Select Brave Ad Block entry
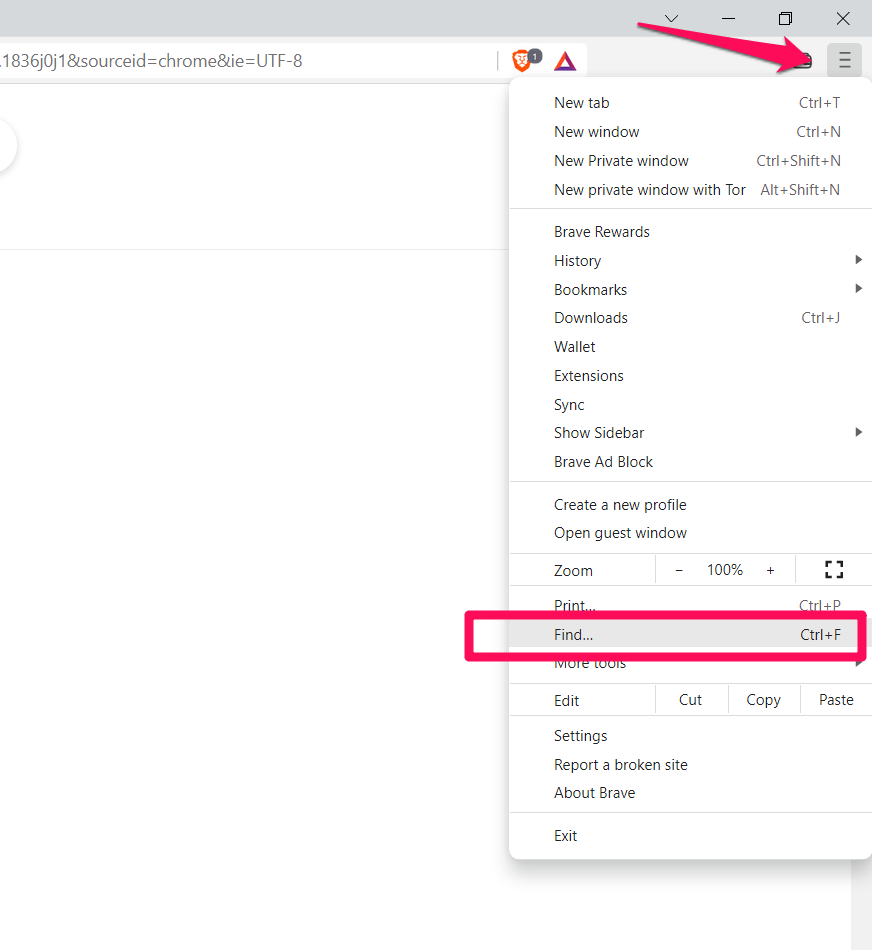This screenshot has height=950, width=872. point(691,462)
